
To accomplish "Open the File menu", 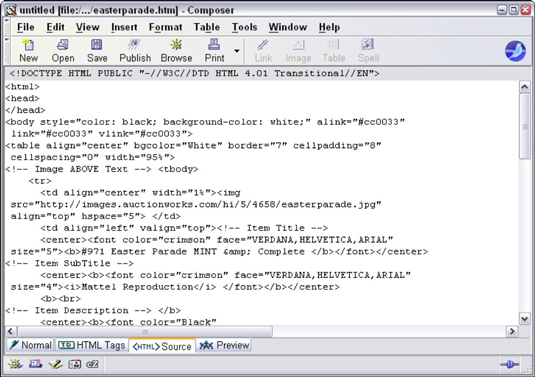I will click(26, 27).
